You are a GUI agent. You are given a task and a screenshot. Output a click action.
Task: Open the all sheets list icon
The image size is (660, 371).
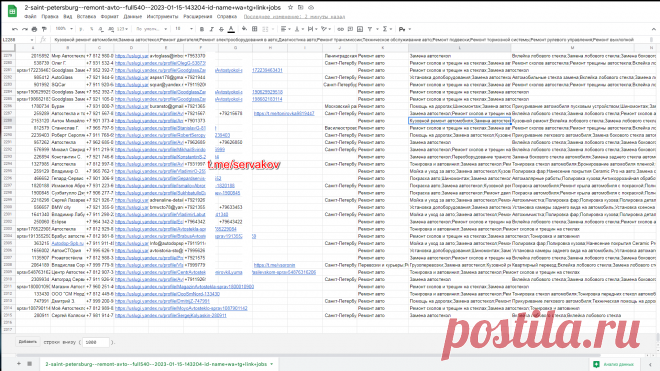29,363
